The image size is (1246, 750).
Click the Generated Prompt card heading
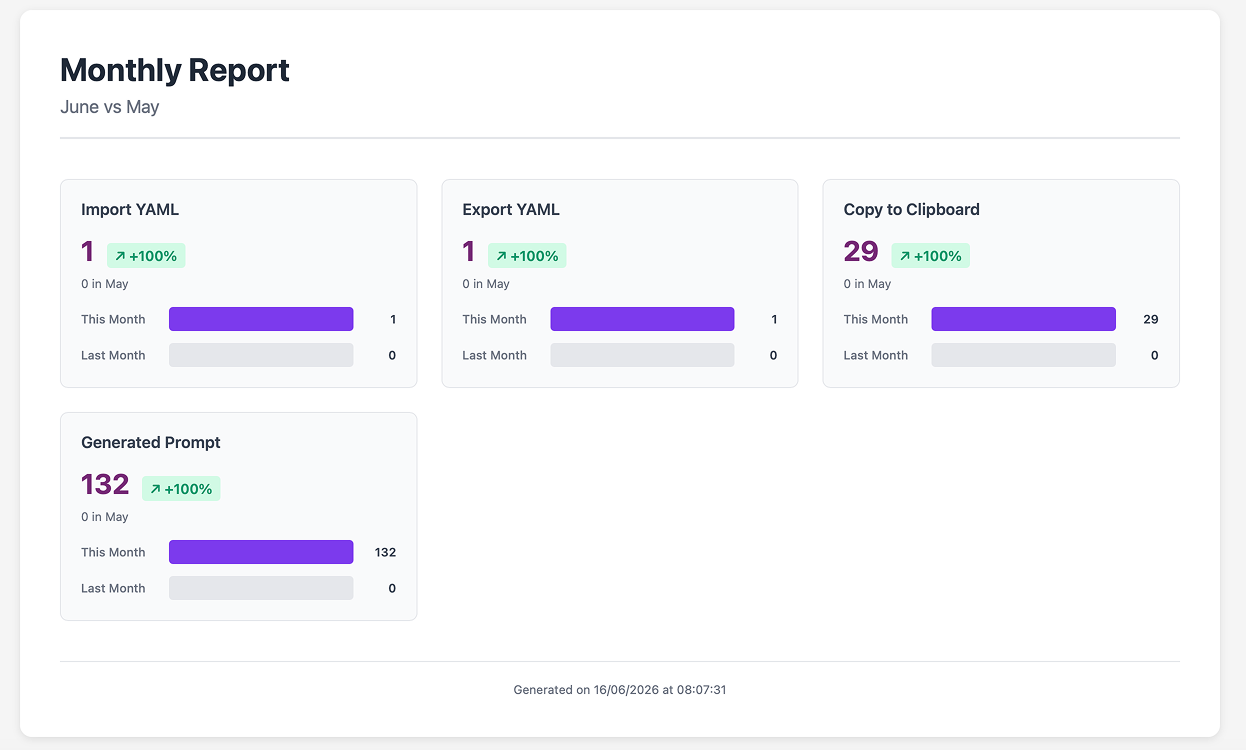pyautogui.click(x=151, y=443)
